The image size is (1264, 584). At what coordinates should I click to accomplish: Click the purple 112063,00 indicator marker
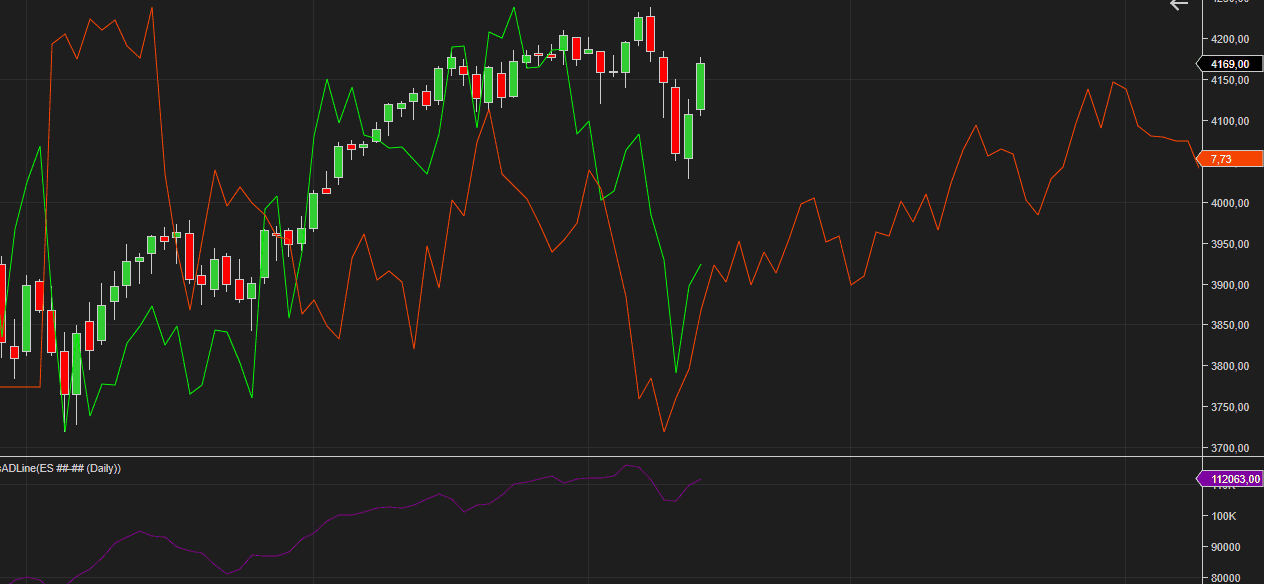(1229, 479)
